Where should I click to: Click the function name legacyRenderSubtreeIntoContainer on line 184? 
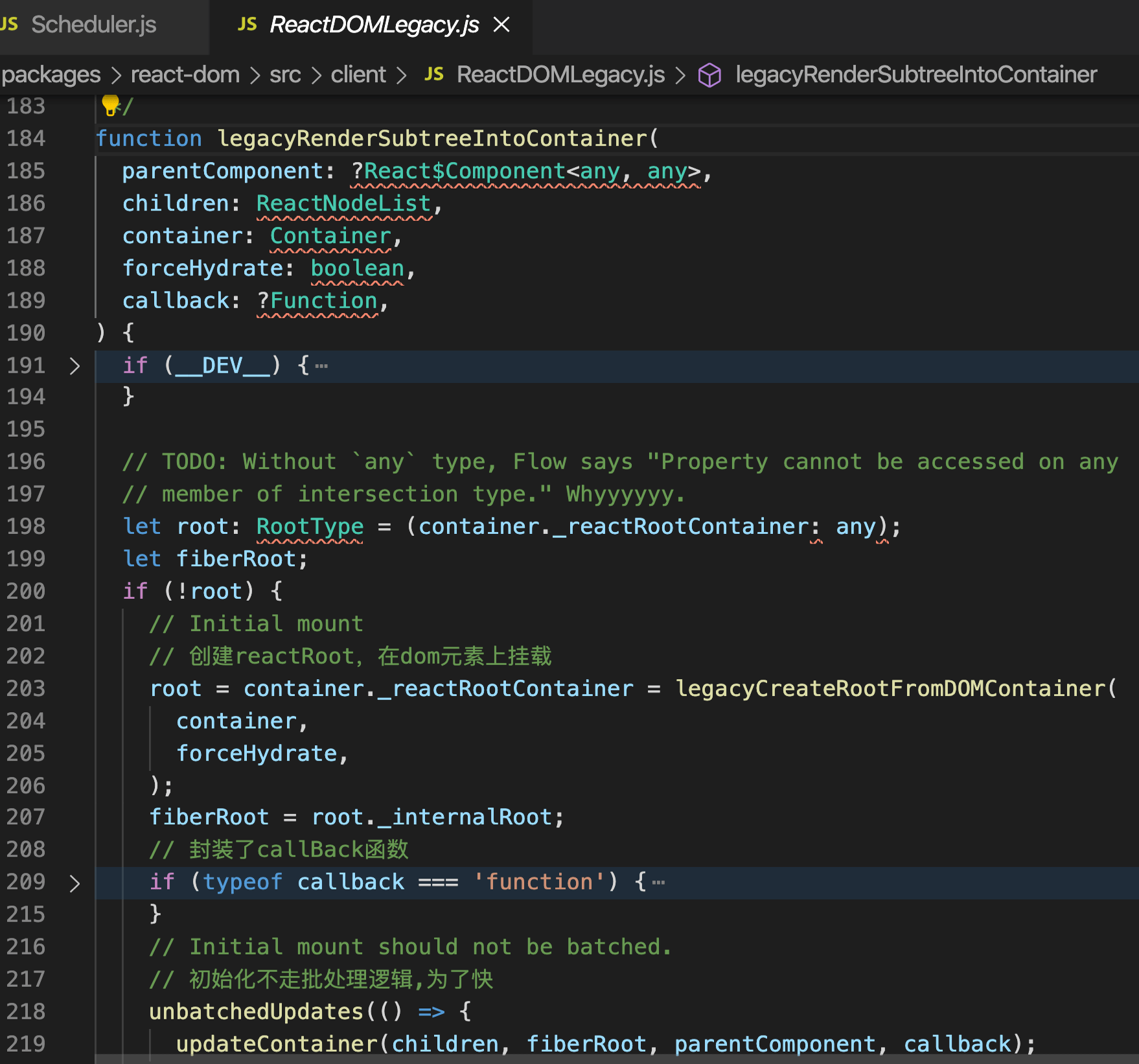tap(433, 139)
